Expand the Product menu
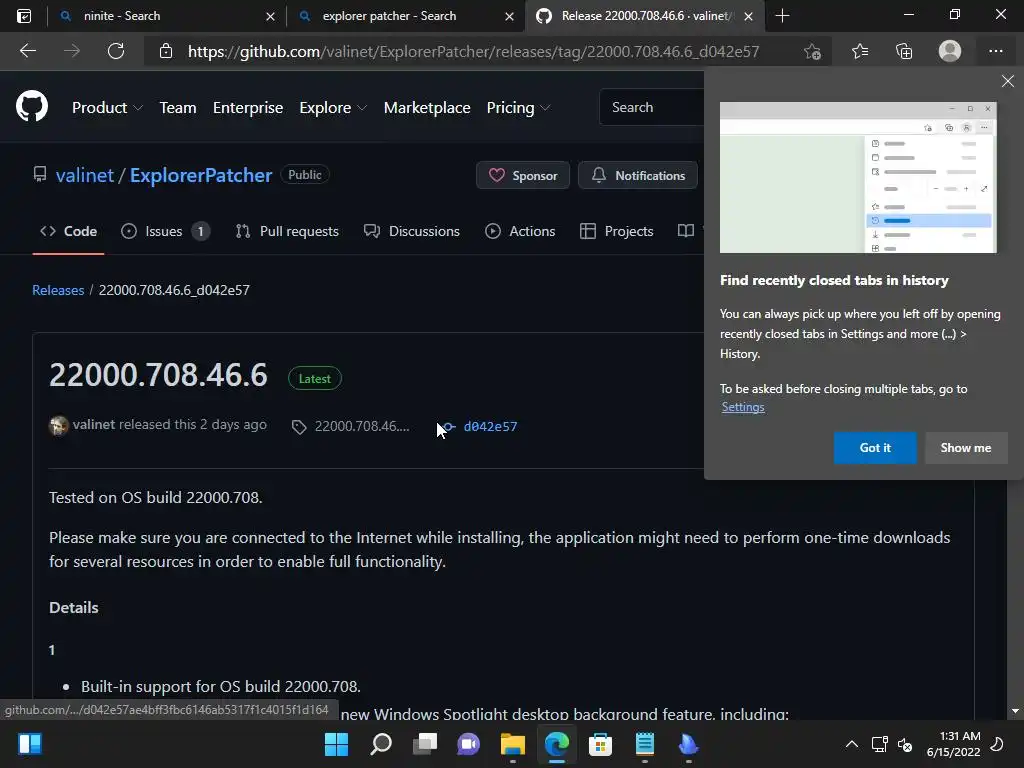1024x768 pixels. pyautogui.click(x=107, y=108)
